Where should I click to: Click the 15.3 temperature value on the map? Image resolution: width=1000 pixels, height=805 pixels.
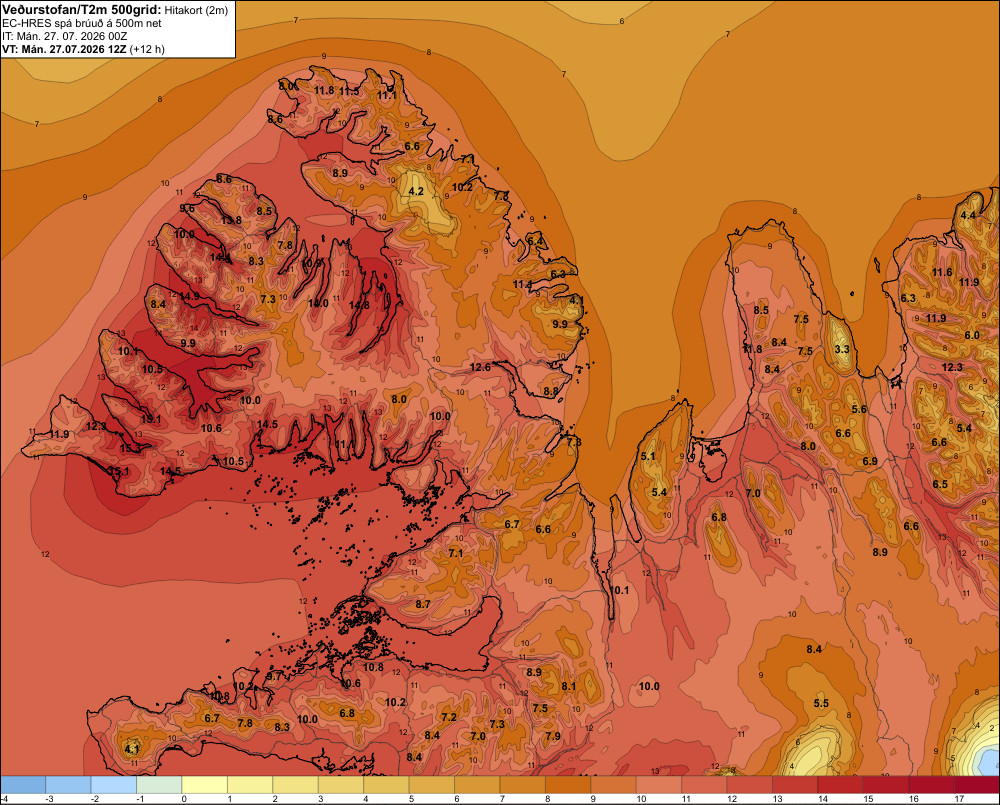coord(129,448)
